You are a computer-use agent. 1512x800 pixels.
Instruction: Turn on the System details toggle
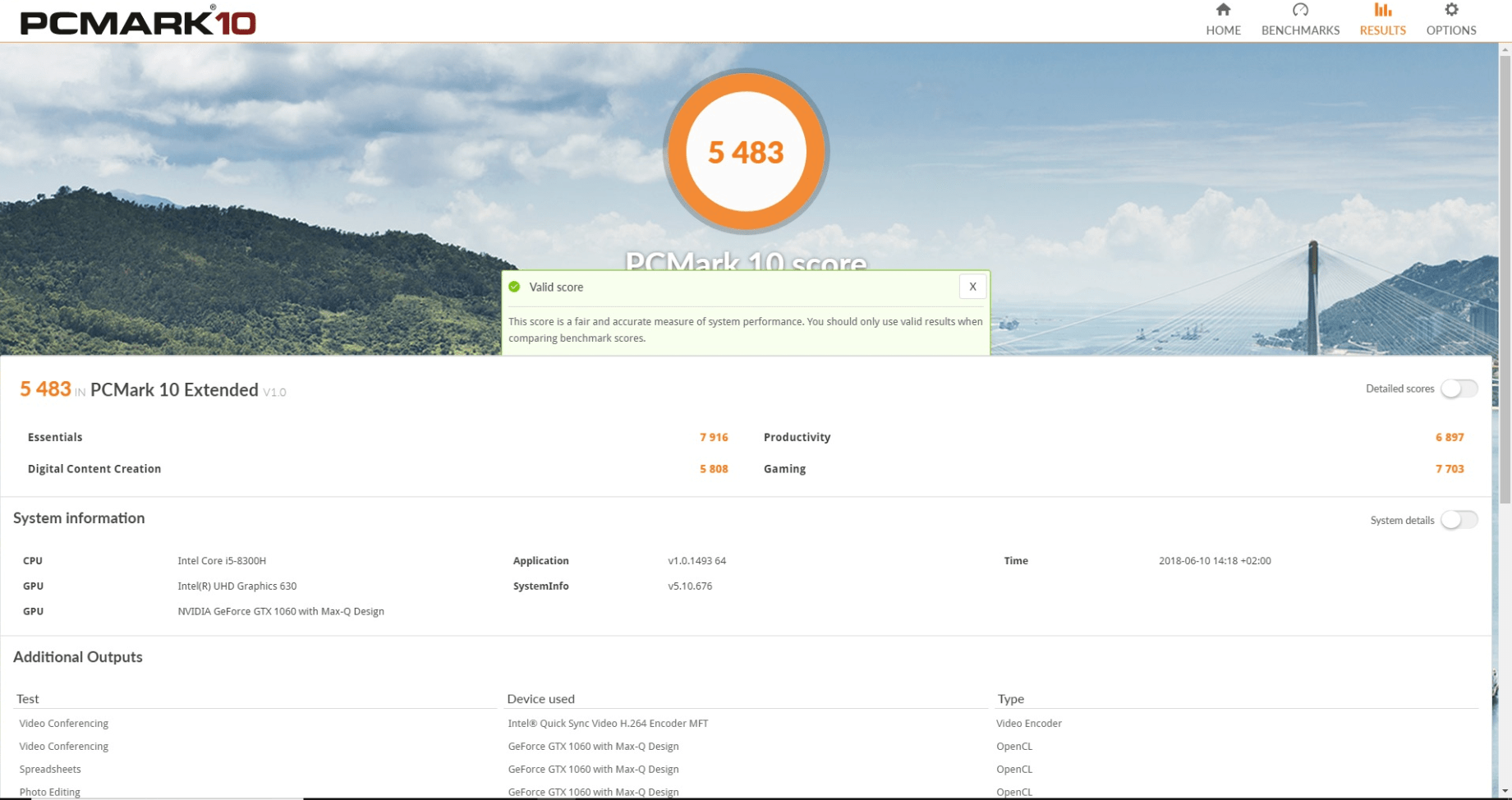pos(1459,520)
